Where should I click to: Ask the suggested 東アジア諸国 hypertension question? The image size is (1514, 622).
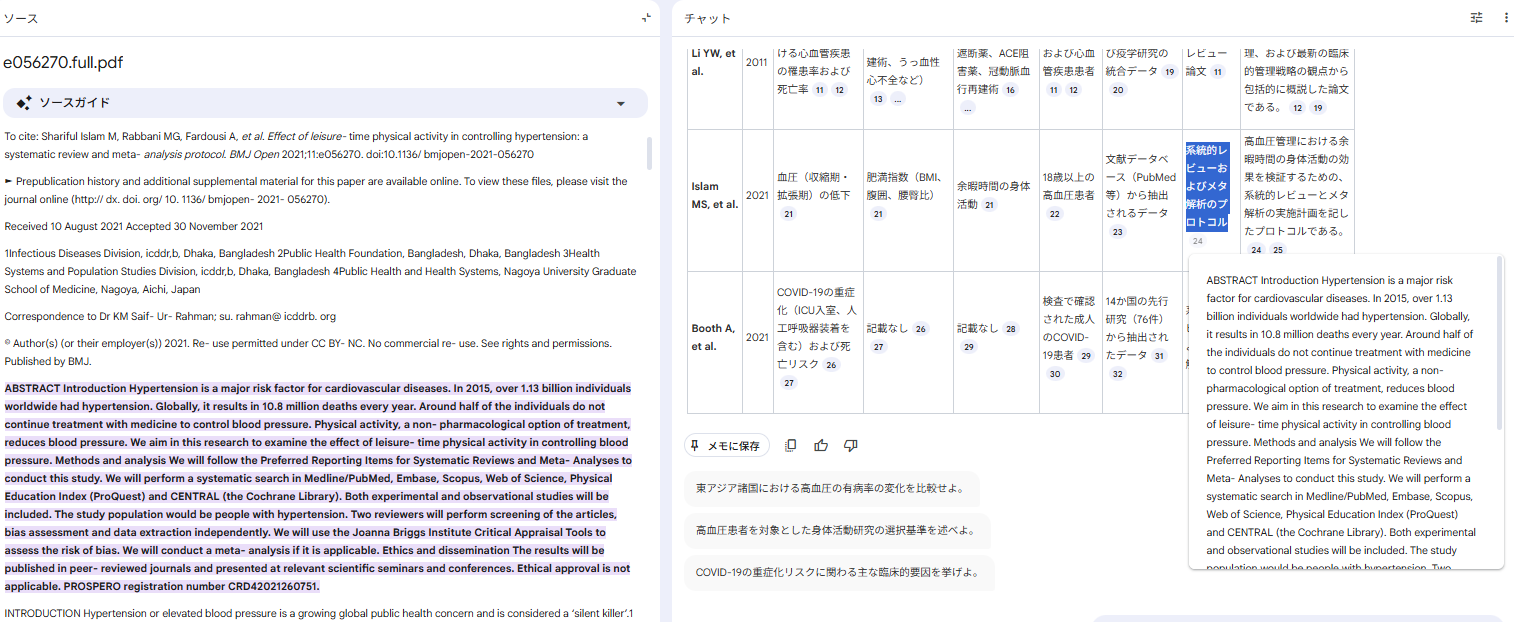click(831, 489)
